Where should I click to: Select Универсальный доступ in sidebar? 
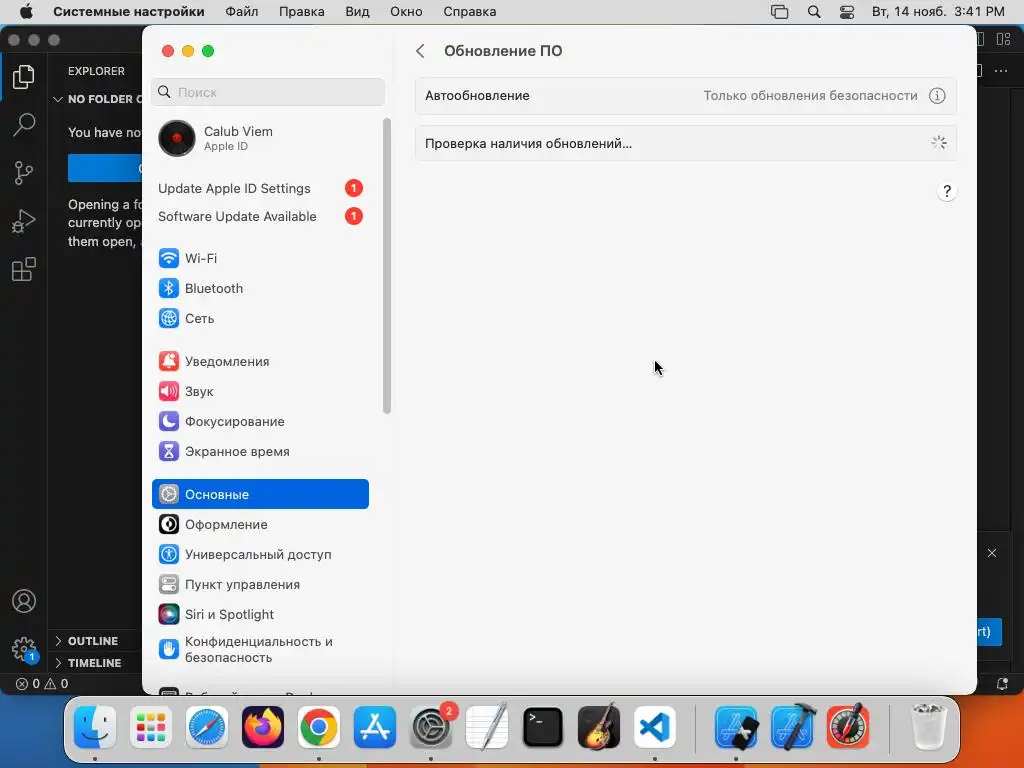coord(260,554)
